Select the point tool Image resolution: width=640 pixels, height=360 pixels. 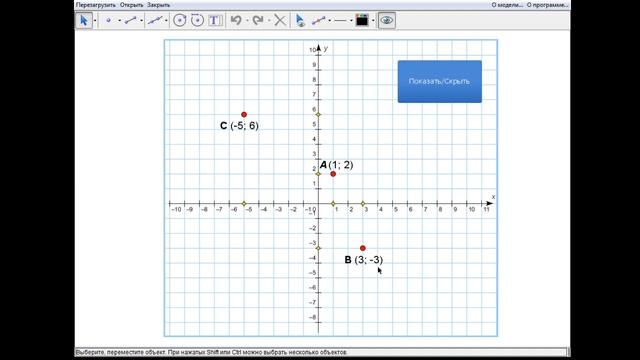point(108,20)
